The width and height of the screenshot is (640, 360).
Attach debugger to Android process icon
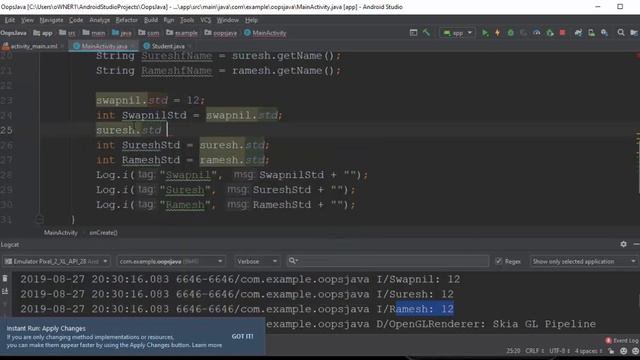click(x=550, y=33)
